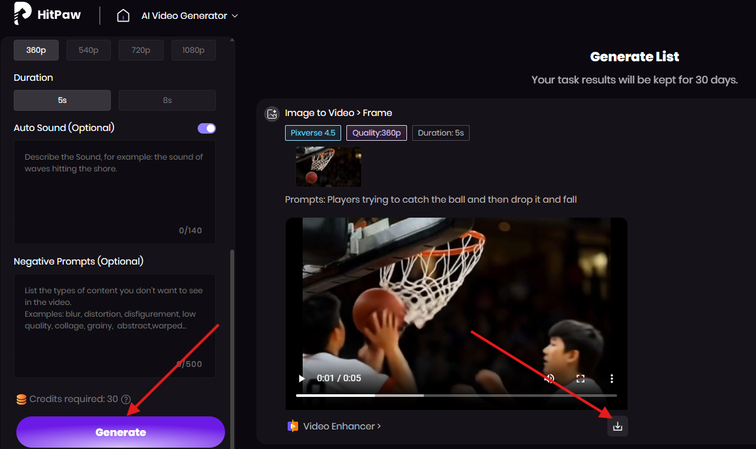Toggle the Auto Sound switch
The image size is (756, 449).
207,128
